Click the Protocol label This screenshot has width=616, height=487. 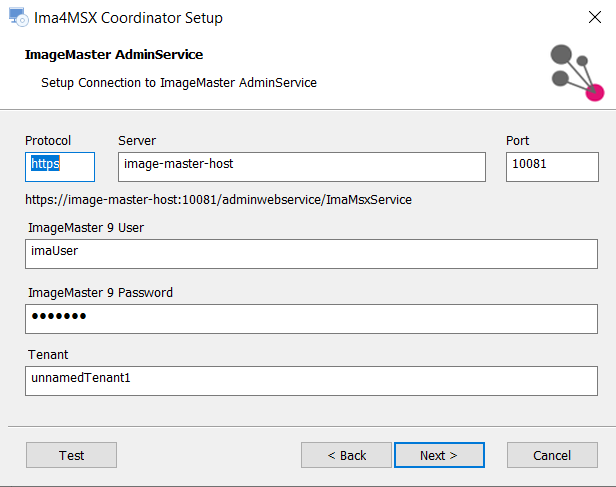point(48,141)
